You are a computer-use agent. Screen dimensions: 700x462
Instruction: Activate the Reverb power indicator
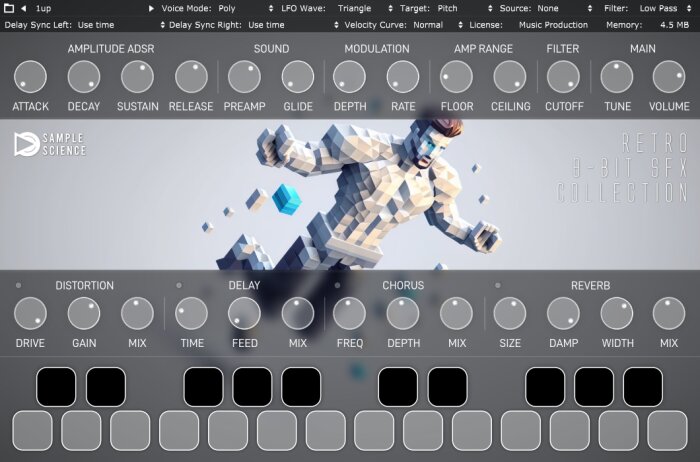tap(498, 285)
